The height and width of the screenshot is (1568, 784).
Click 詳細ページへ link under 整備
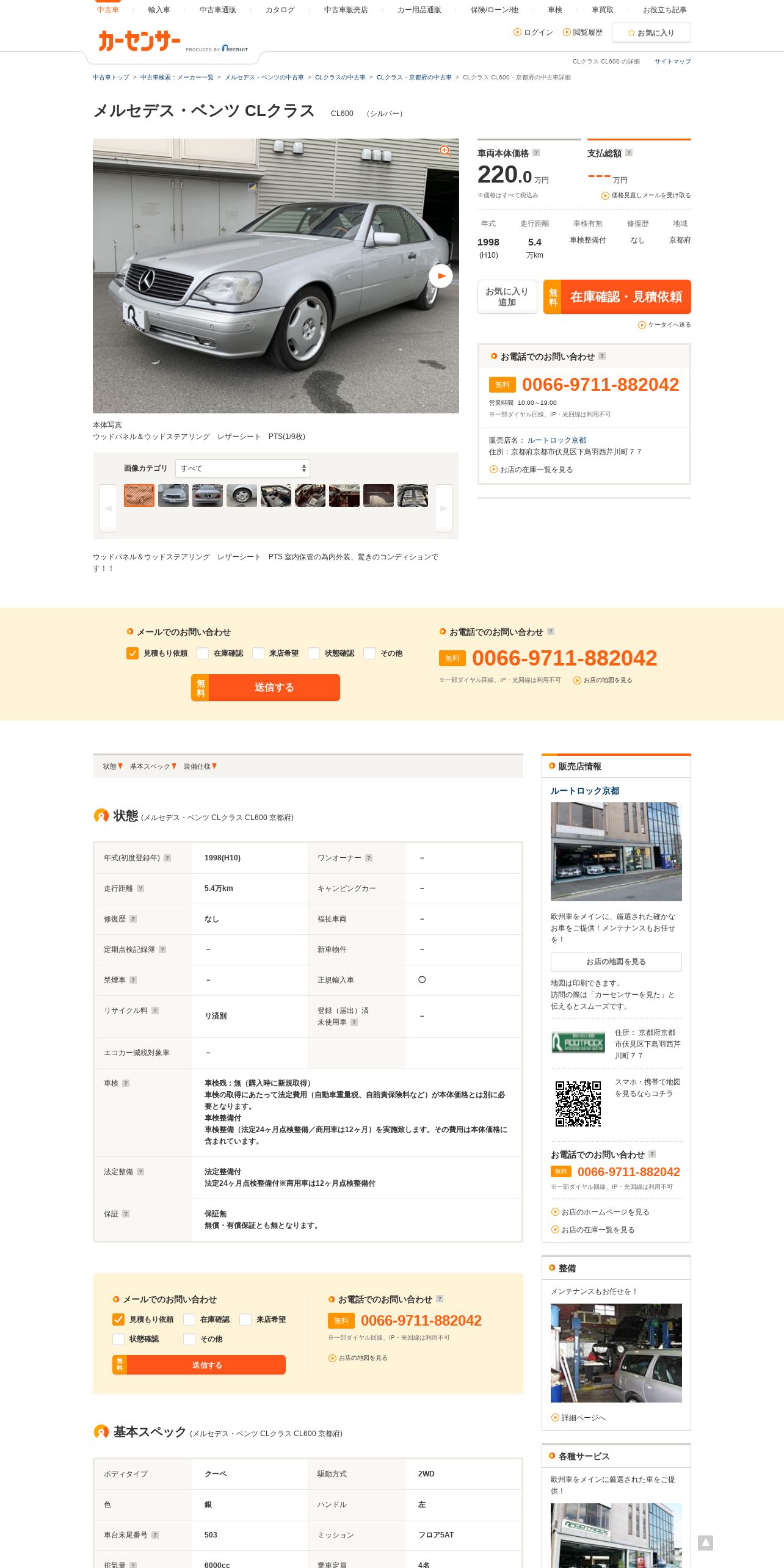(x=578, y=1418)
